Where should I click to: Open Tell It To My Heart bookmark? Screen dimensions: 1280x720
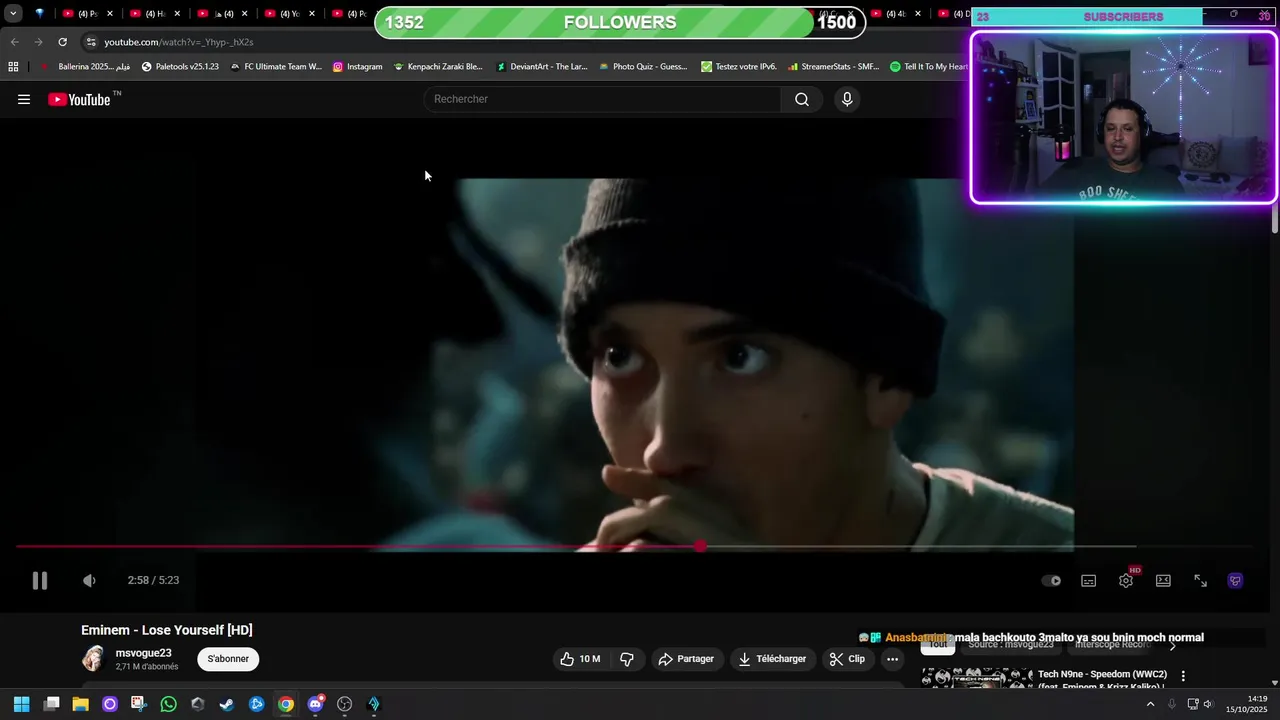tap(929, 67)
